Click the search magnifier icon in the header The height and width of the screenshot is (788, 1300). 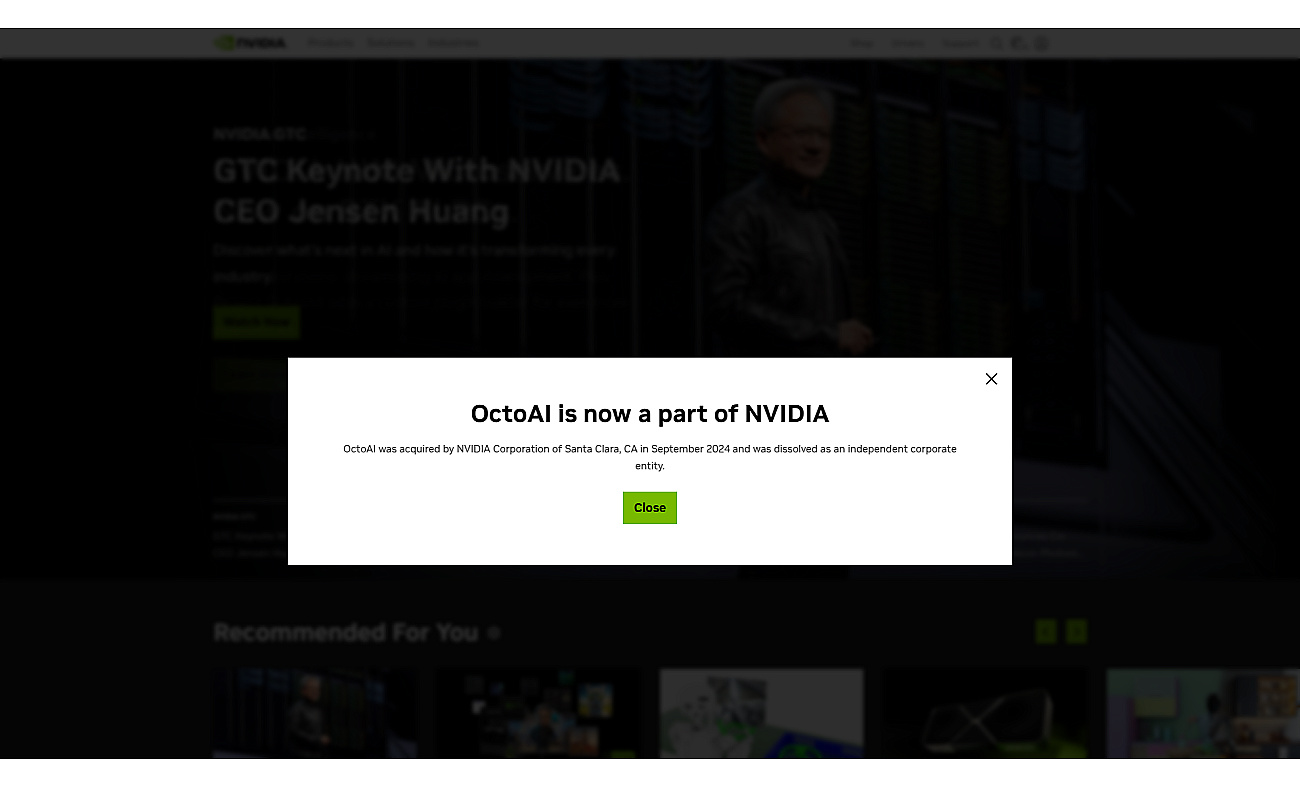tap(996, 44)
